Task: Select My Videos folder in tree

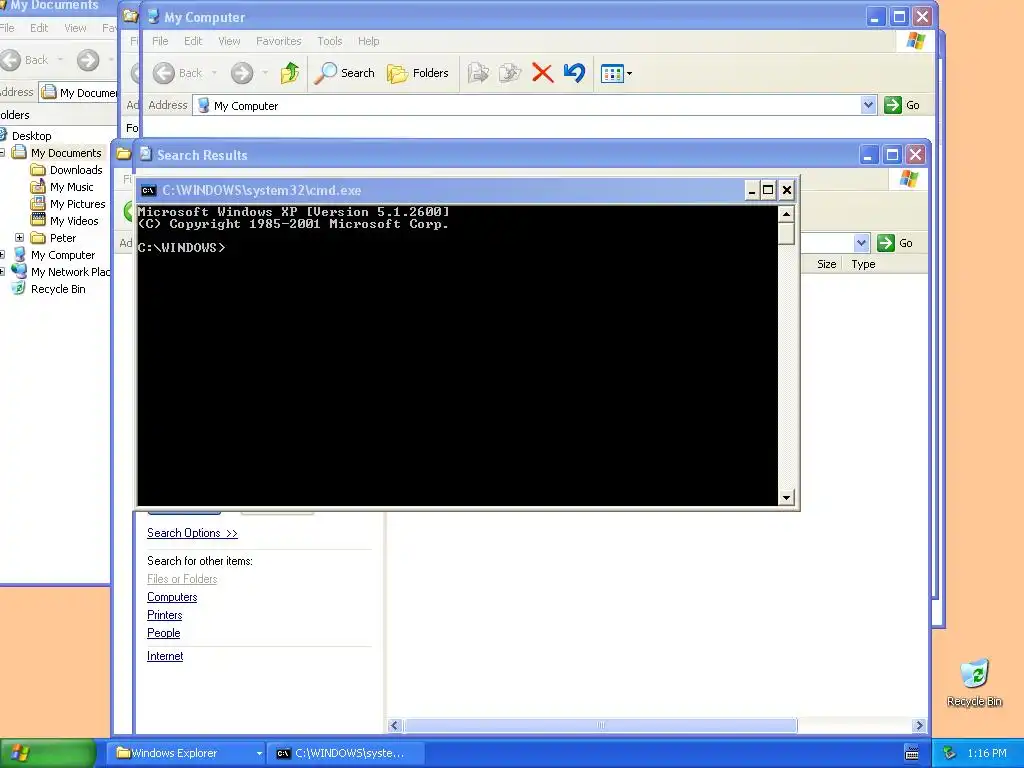Action: coord(74,221)
